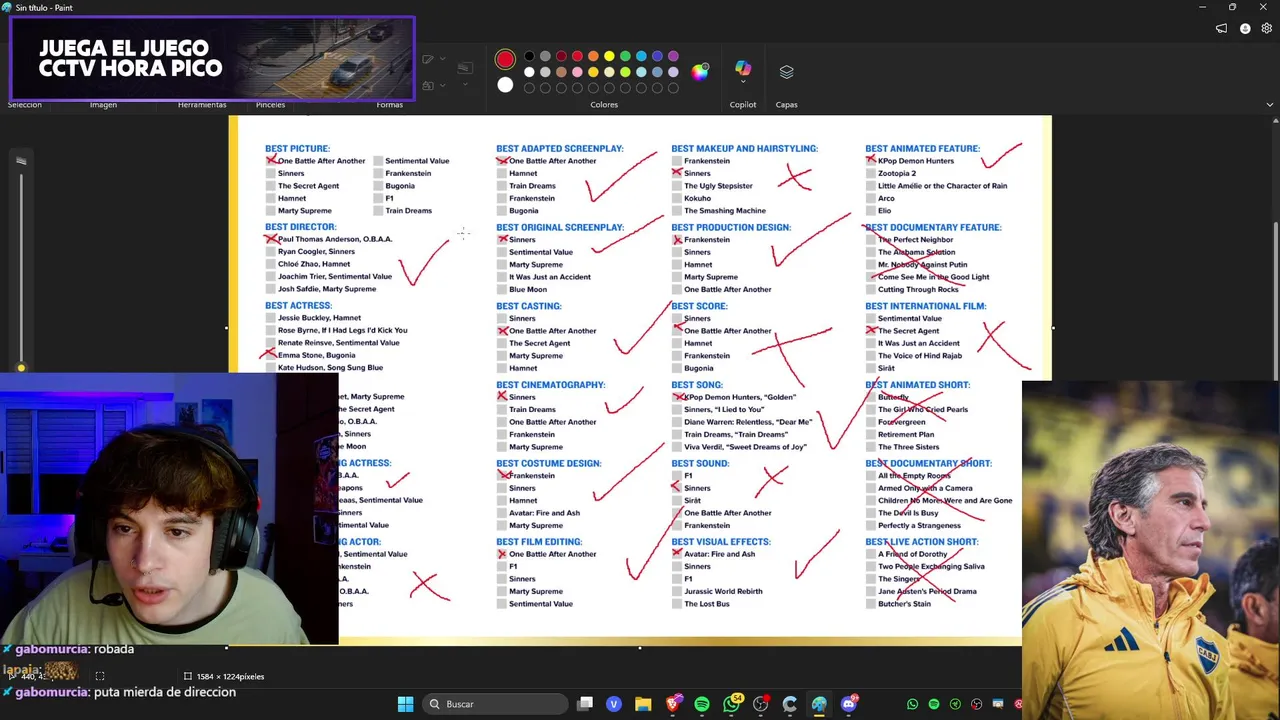Screen dimensions: 1280x720
Task: Open Spotify from the taskbar
Action: [702, 704]
